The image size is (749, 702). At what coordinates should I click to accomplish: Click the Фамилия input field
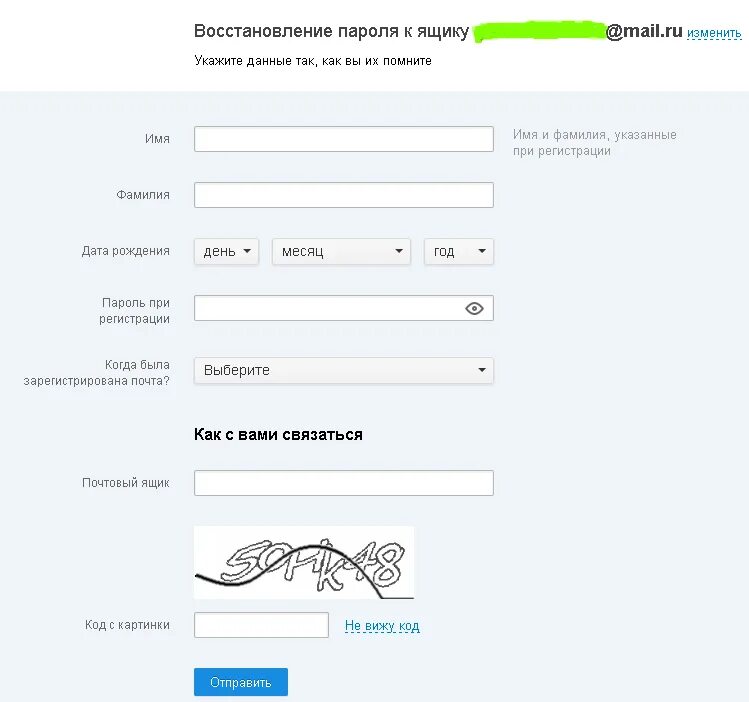pos(343,195)
